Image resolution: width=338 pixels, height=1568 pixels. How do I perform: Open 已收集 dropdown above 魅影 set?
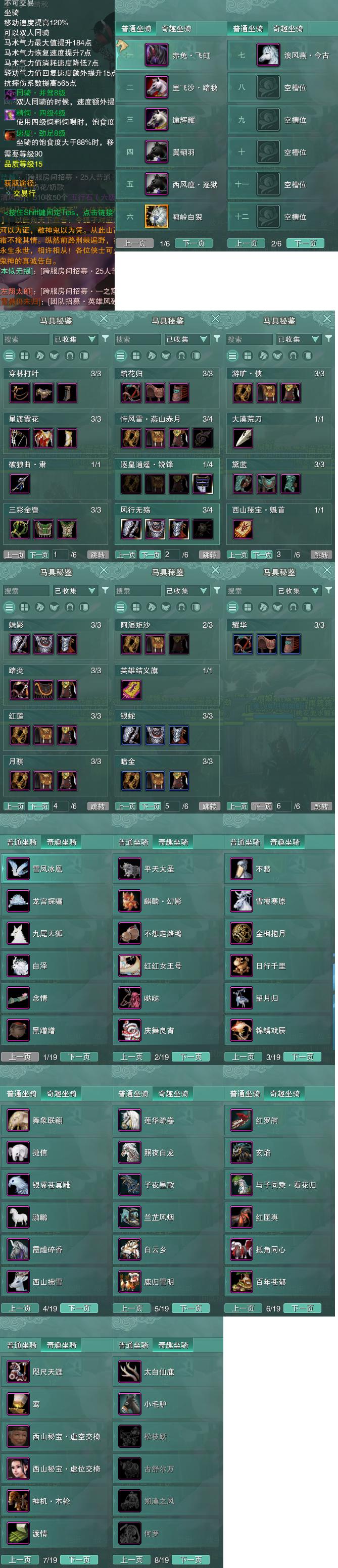click(x=75, y=590)
